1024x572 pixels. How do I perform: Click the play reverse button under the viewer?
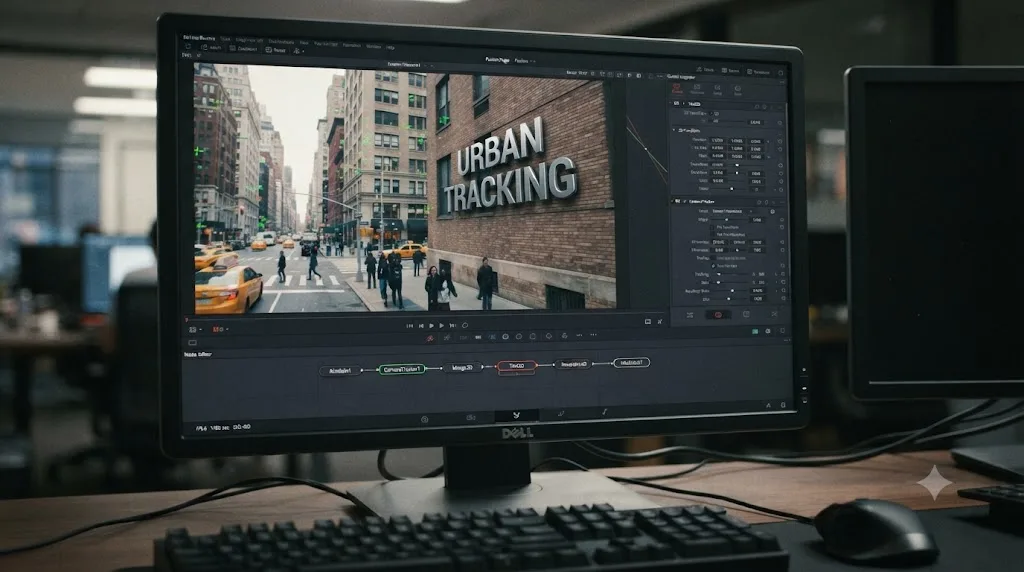coord(431,325)
